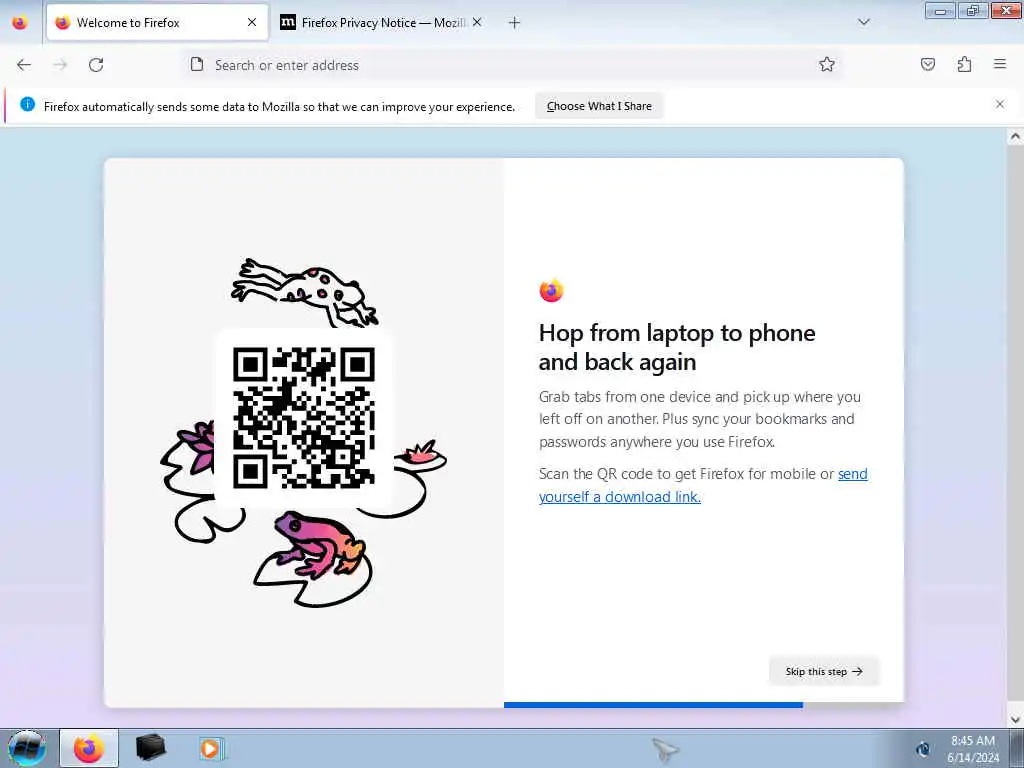1024x768 pixels.
Task: Open the Firefox hamburger application menu
Action: pos(1000,64)
